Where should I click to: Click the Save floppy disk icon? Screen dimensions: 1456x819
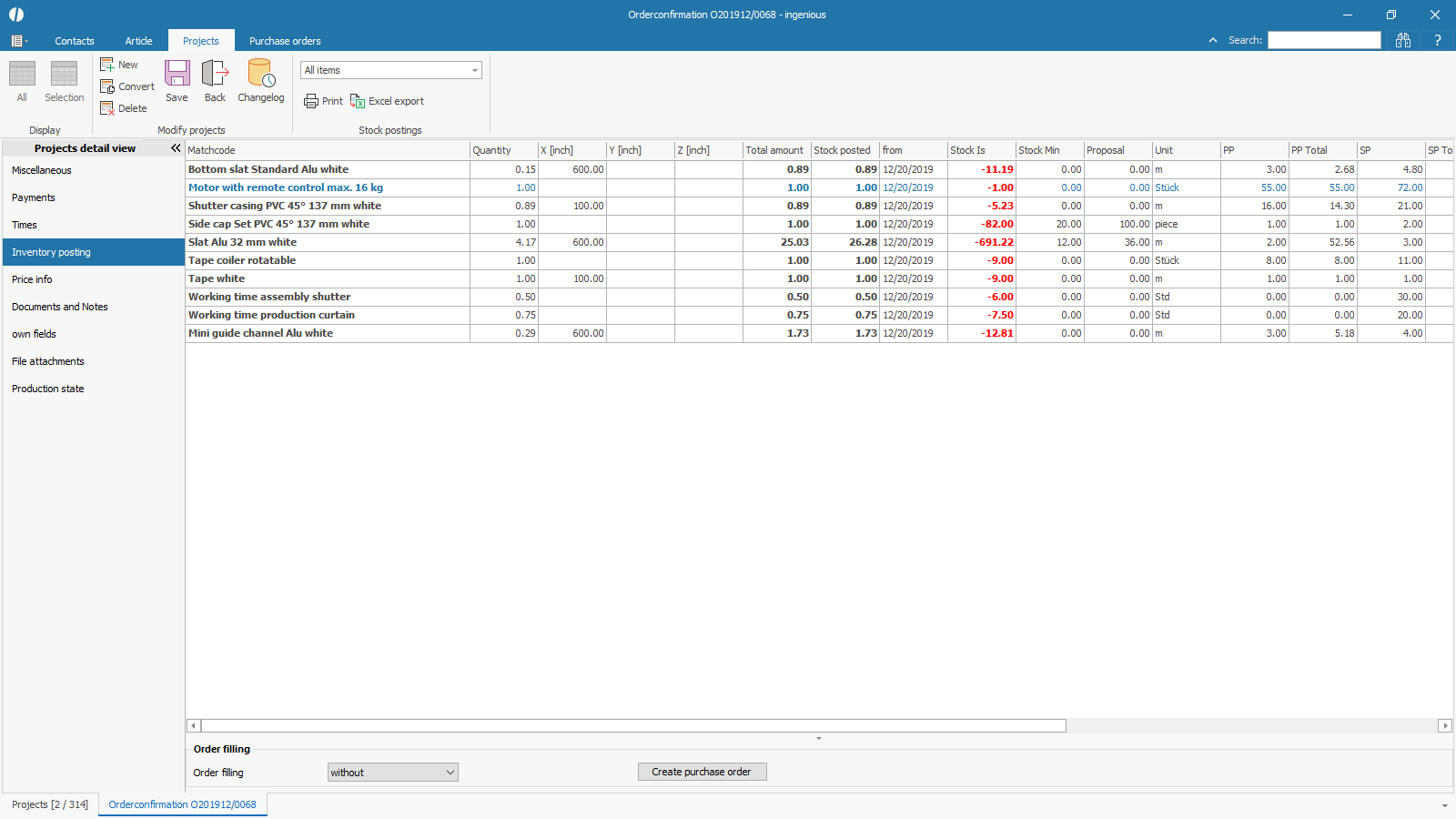tap(177, 74)
